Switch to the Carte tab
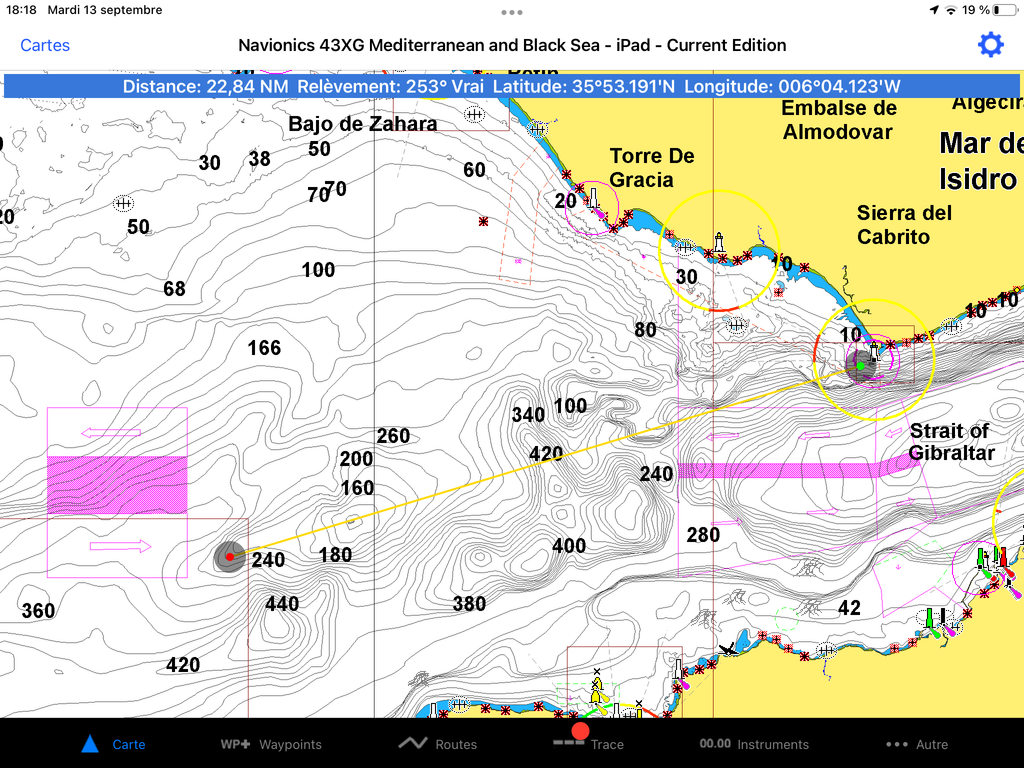Screen dimensions: 1024x768 pyautogui.click(x=113, y=744)
